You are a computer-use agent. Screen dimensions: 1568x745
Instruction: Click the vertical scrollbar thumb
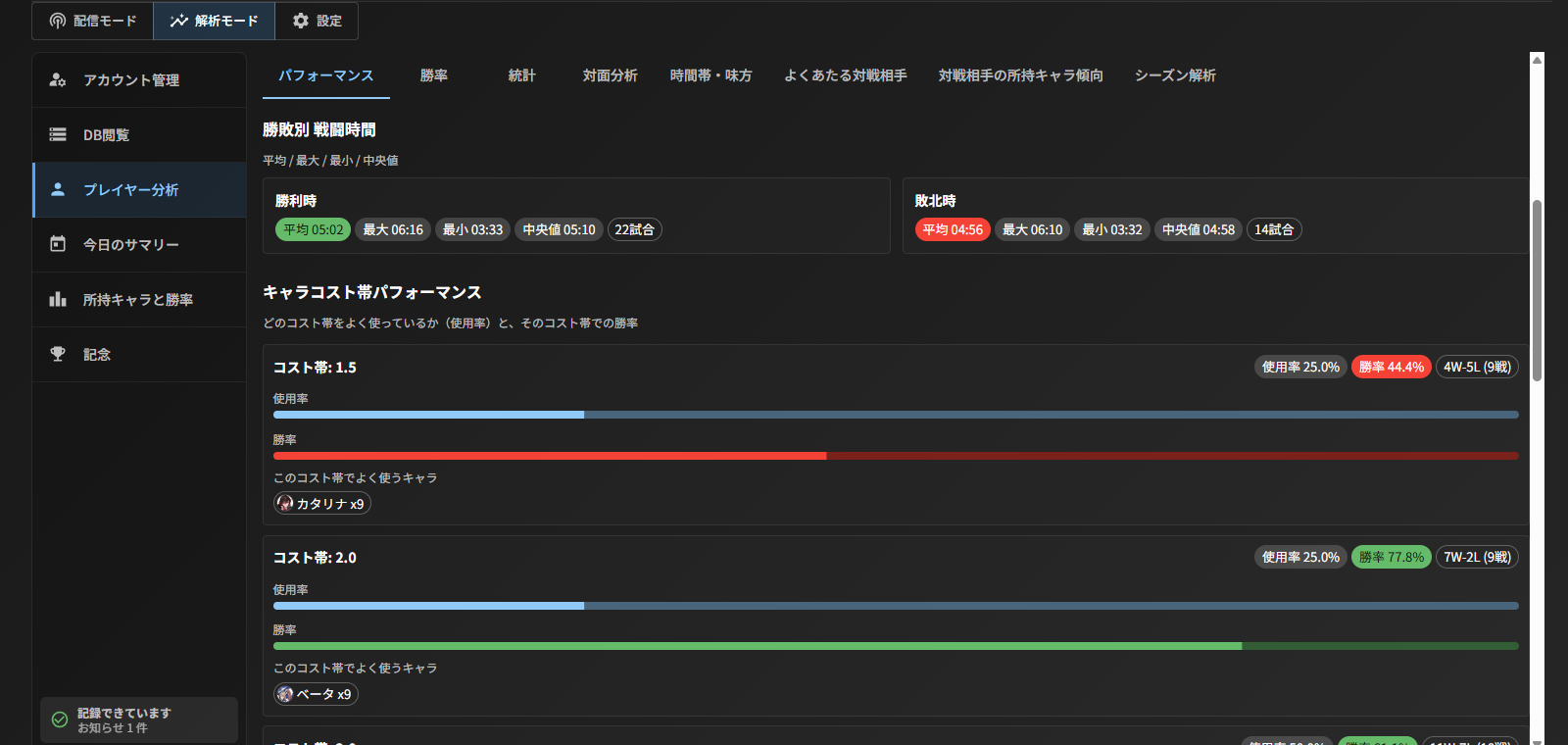pos(1537,290)
